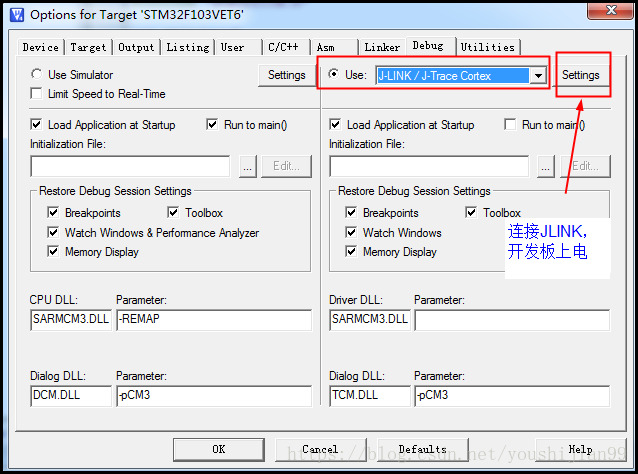
Task: Toggle J-LINK Memory Display checkbox
Action: pos(351,251)
